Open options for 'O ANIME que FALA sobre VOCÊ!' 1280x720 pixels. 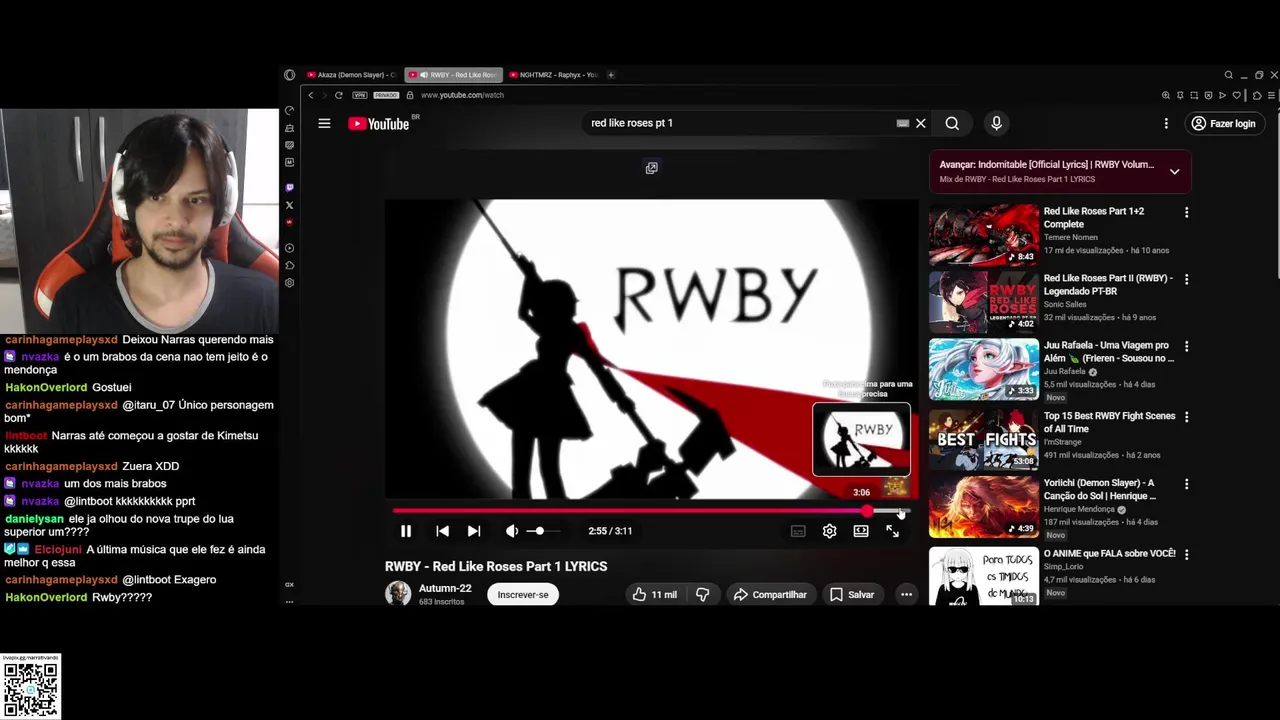[x=1186, y=554]
